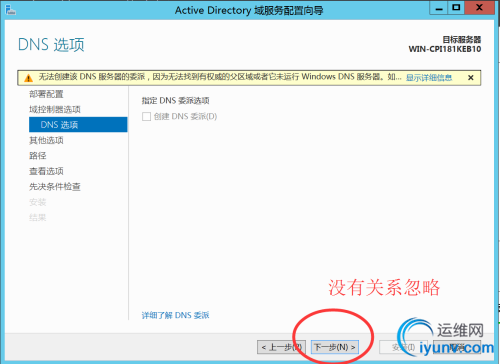This screenshot has width=500, height=364.
Task: Go to 先决条件检查 step
Action: [55, 186]
